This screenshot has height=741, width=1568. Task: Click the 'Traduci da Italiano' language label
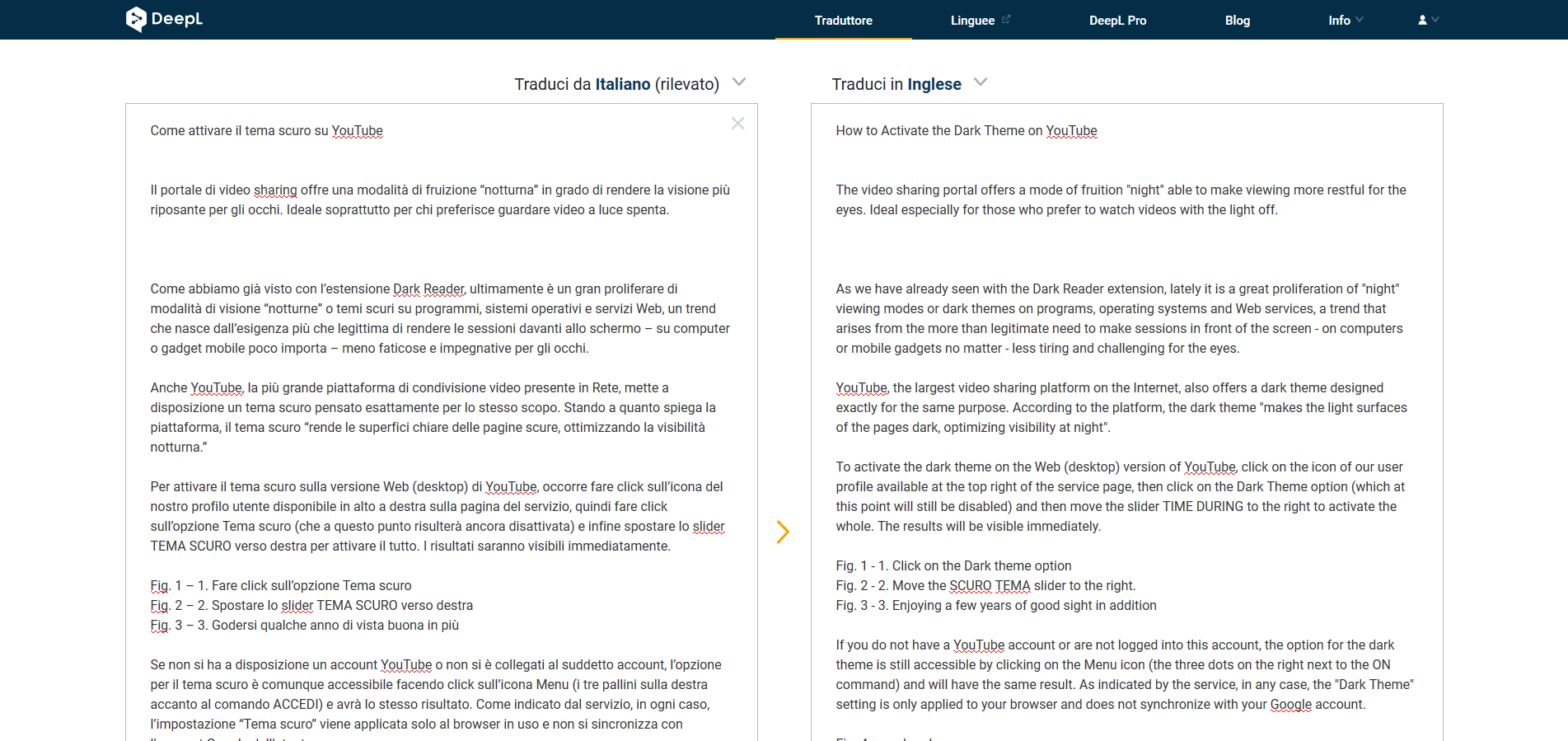[615, 84]
